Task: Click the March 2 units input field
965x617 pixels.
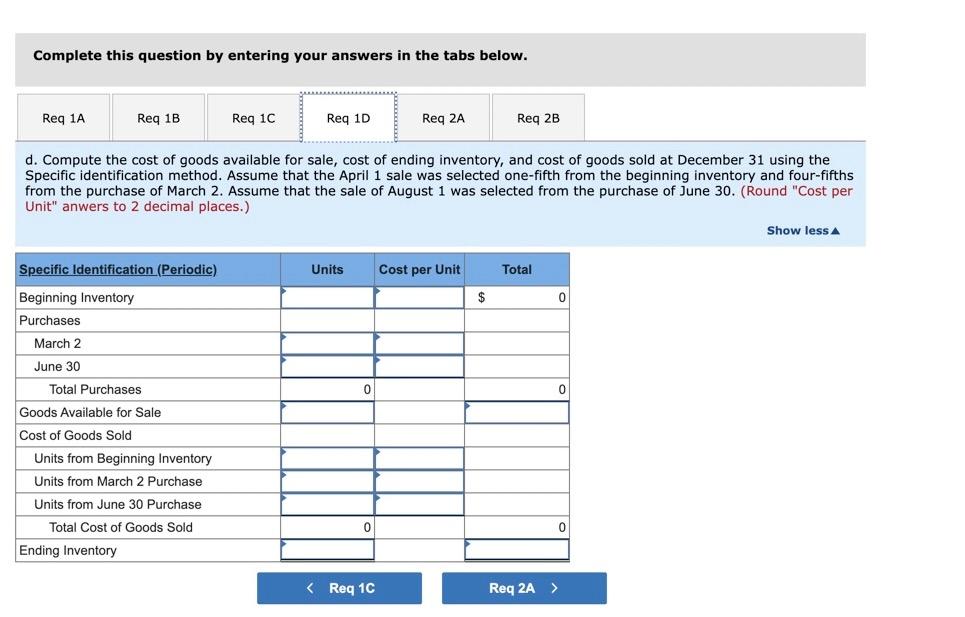Action: tap(325, 343)
